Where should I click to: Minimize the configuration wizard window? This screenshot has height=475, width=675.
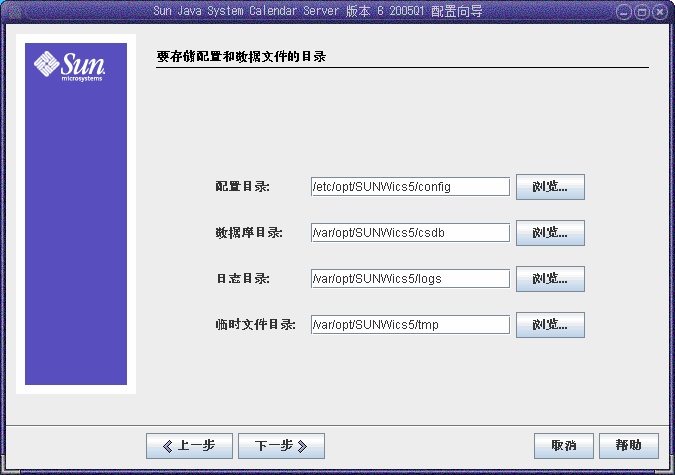(624, 12)
